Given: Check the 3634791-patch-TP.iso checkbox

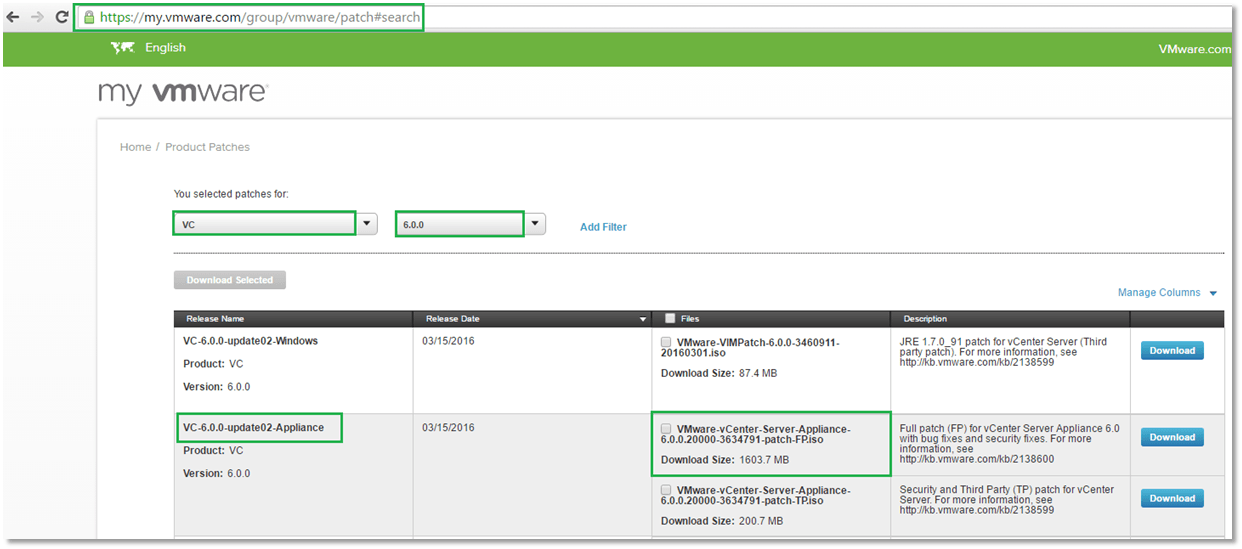Looking at the screenshot, I should pos(666,490).
